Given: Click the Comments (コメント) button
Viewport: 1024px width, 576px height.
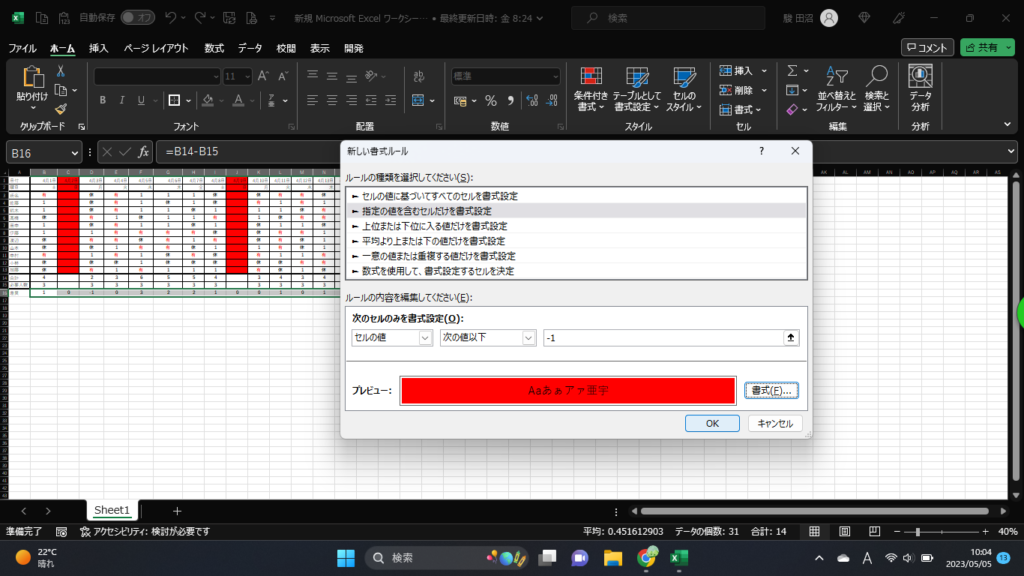Looking at the screenshot, I should click(927, 48).
